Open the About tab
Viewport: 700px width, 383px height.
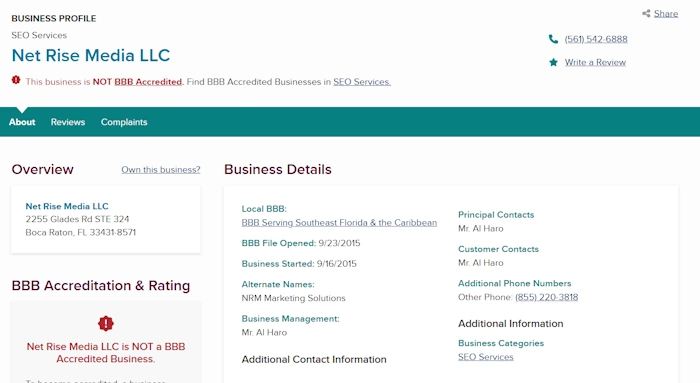pos(22,122)
